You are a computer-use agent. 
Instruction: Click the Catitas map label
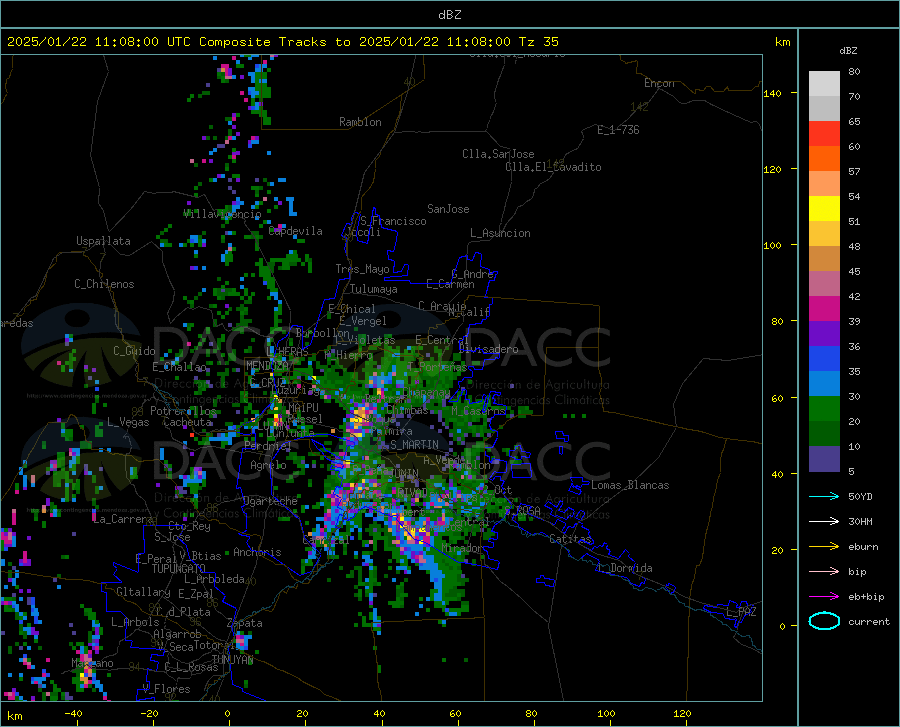click(570, 539)
